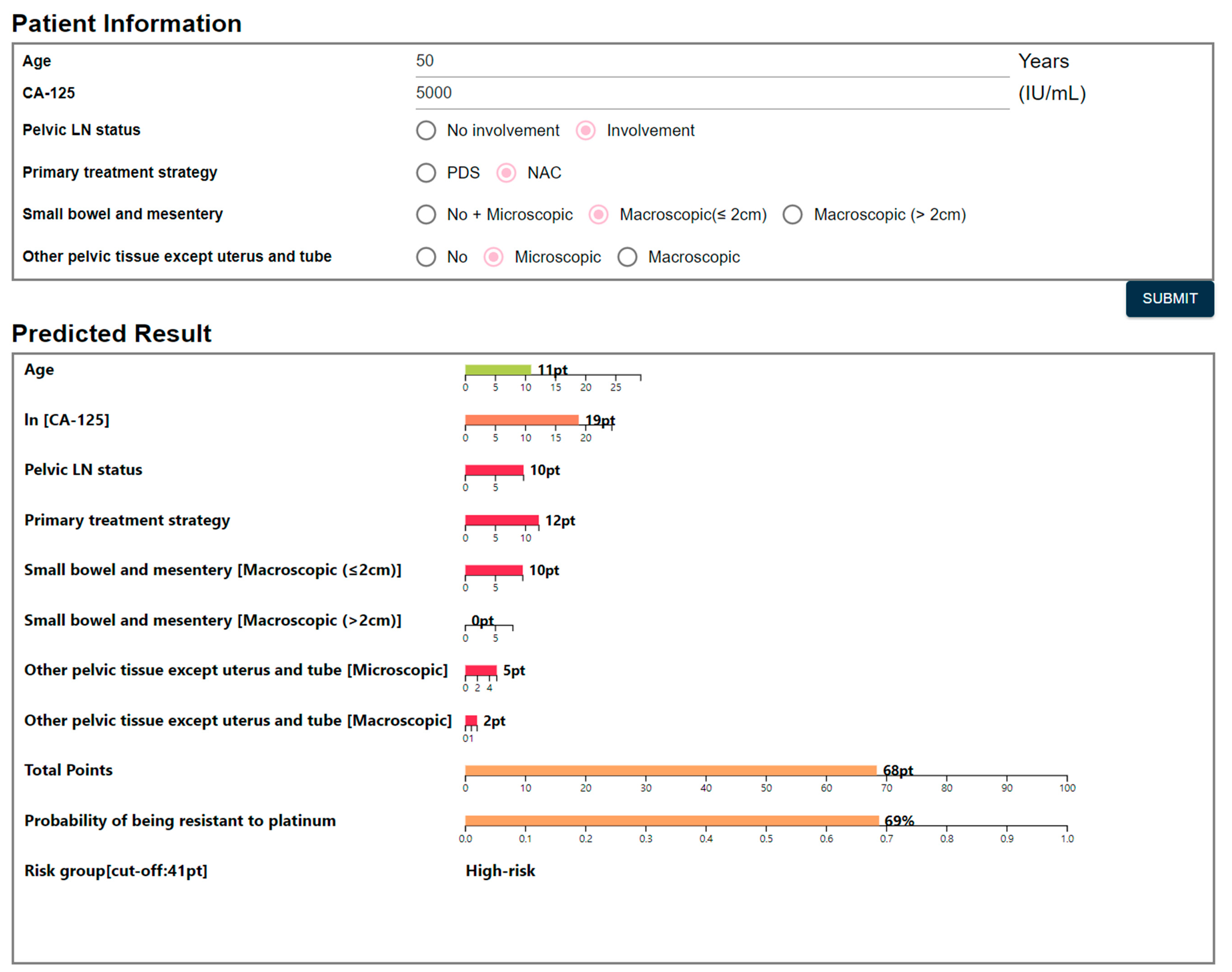This screenshot has height=972, width=1232.
Task: Select No for other pelvic tissue
Action: (426, 257)
